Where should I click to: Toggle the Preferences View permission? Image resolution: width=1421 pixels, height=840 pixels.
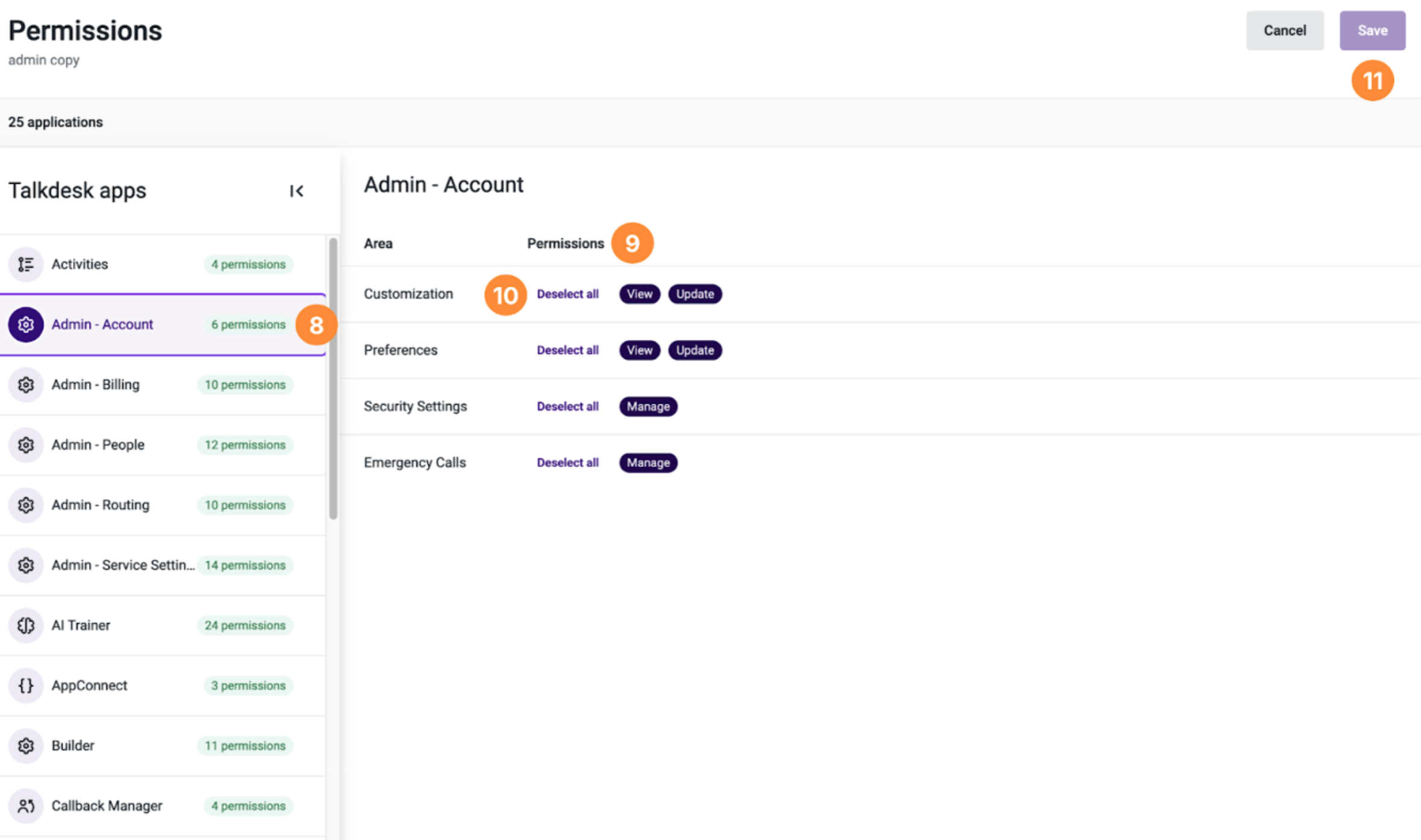pyautogui.click(x=639, y=350)
